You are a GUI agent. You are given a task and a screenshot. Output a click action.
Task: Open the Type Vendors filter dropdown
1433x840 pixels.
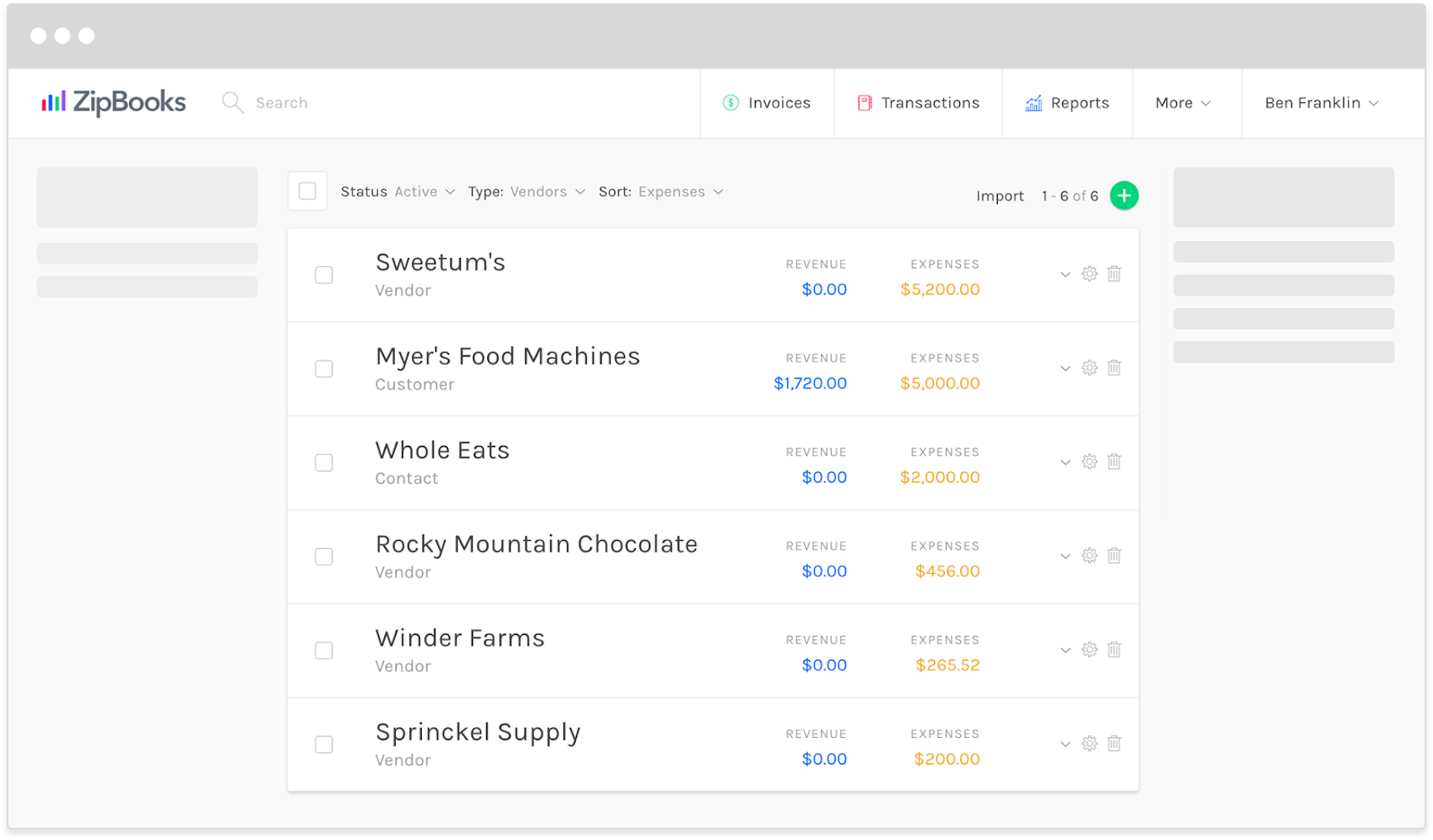click(527, 192)
